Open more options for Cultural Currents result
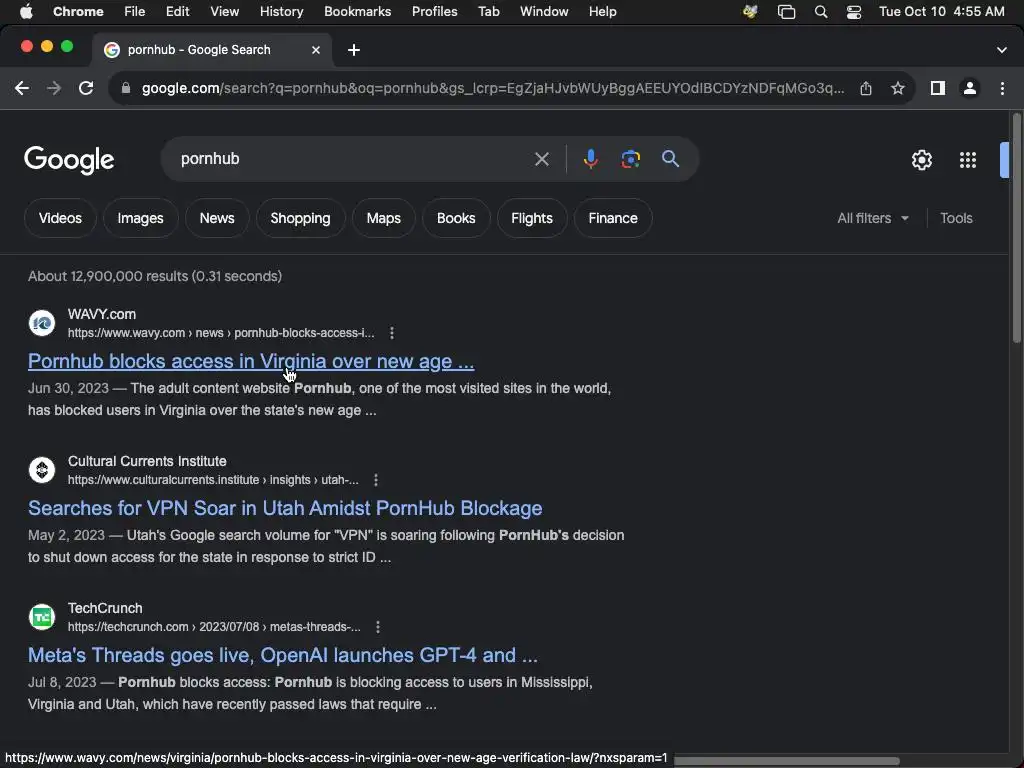Image resolution: width=1024 pixels, height=768 pixels. (376, 480)
